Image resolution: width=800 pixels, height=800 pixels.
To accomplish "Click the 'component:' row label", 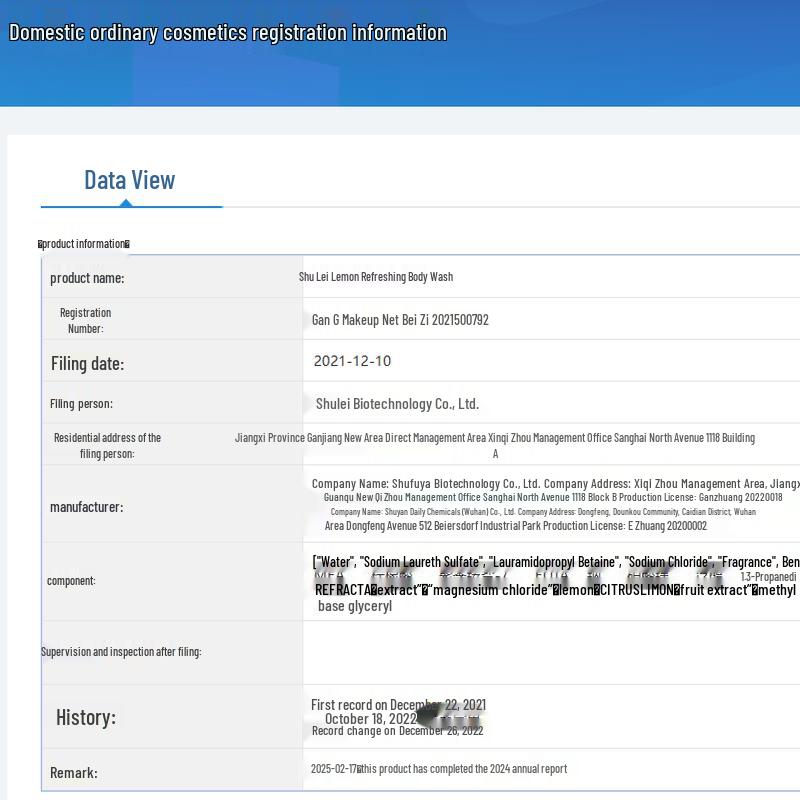I will (x=71, y=581).
